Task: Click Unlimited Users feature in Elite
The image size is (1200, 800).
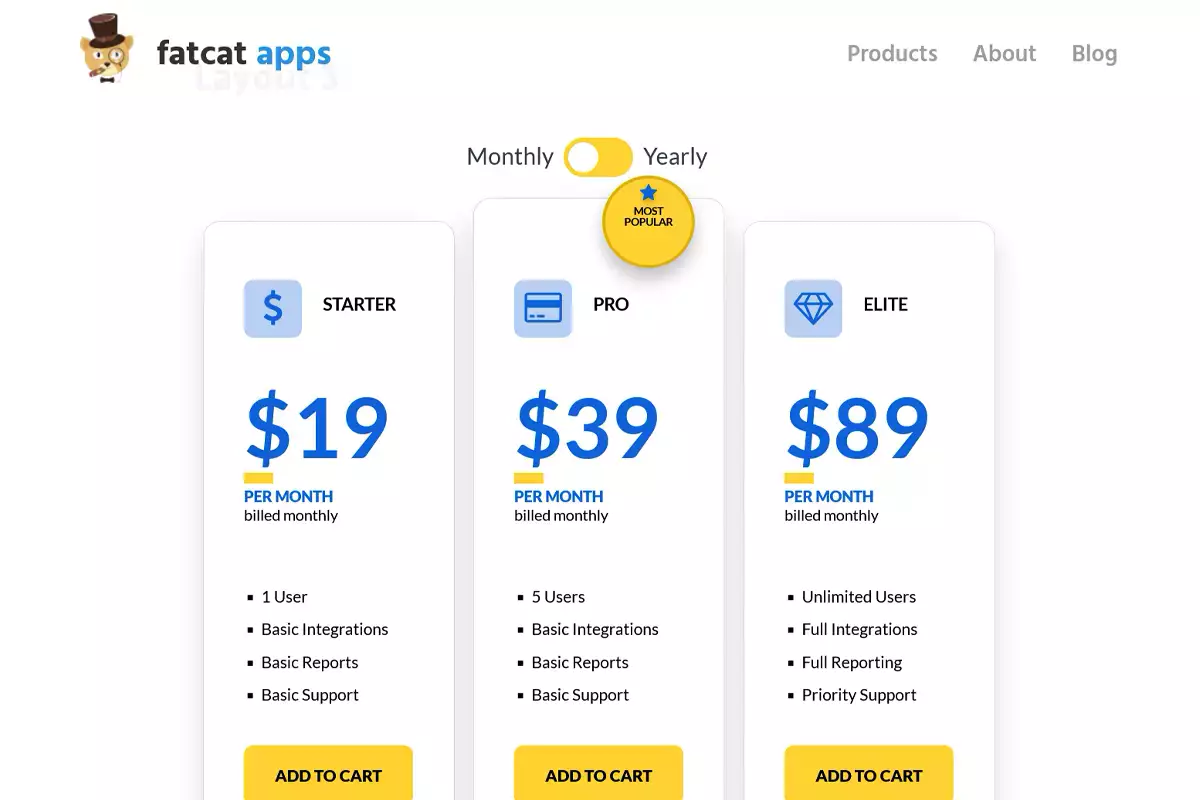Action: tap(858, 597)
